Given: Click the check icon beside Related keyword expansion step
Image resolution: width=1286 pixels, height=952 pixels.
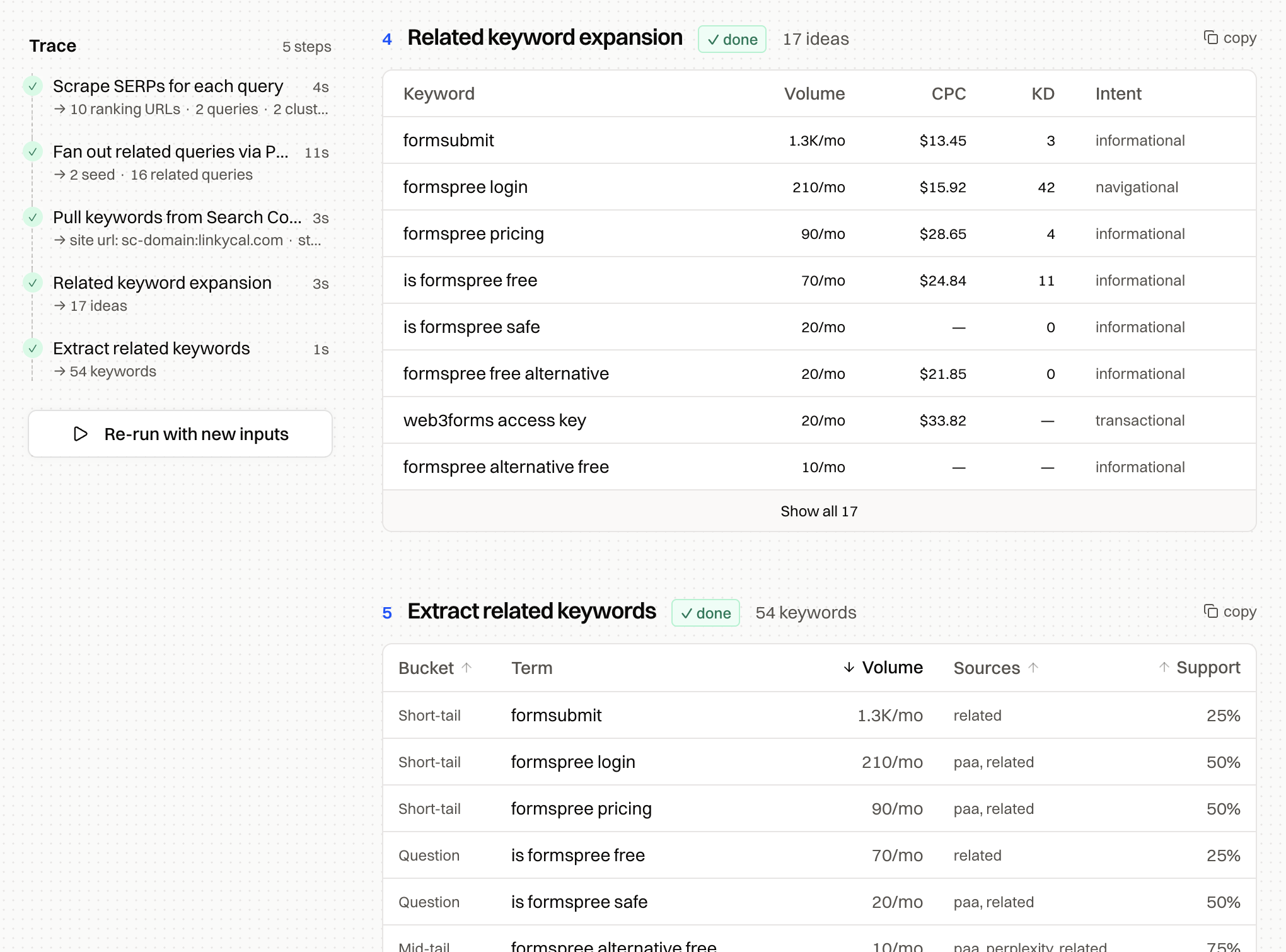Looking at the screenshot, I should (33, 283).
